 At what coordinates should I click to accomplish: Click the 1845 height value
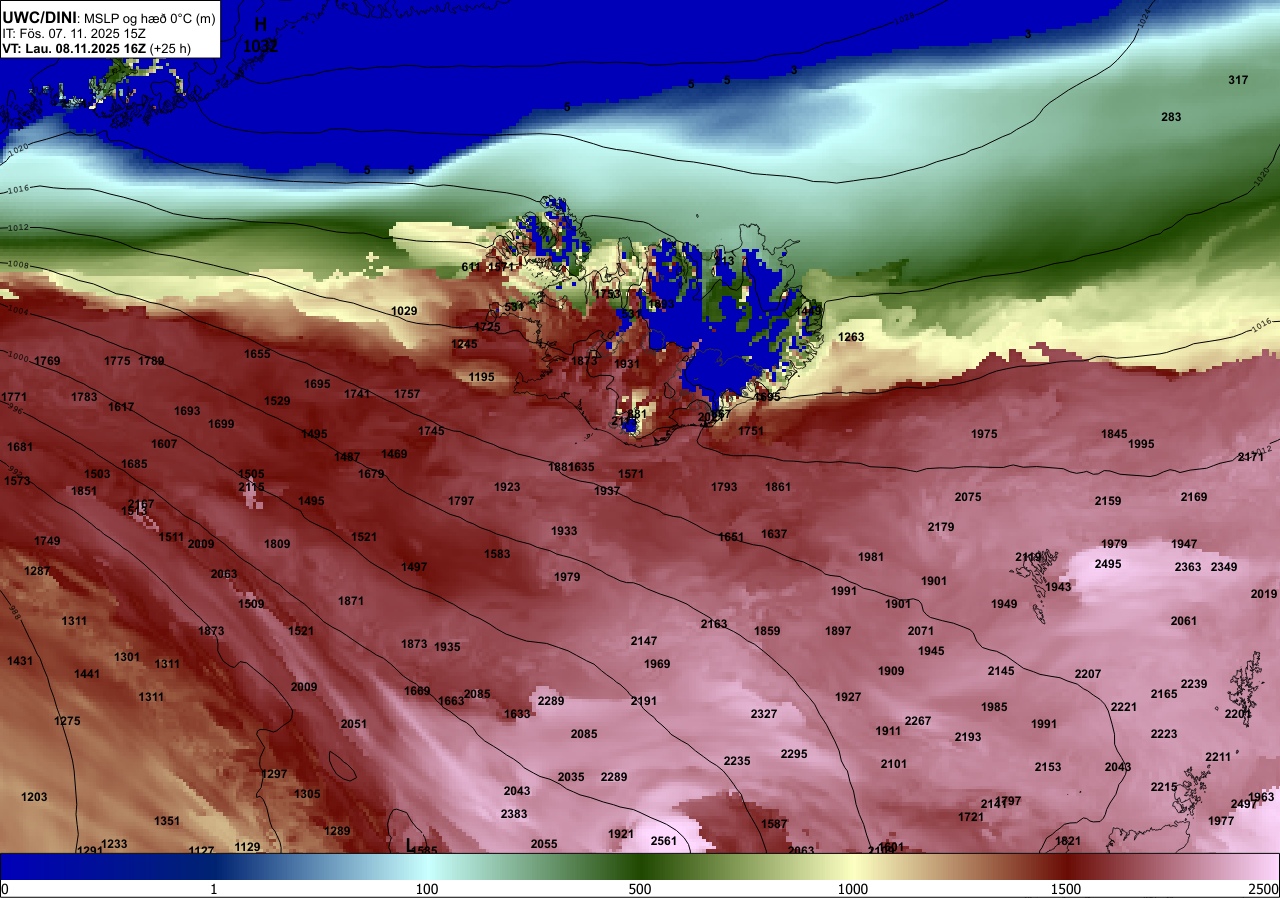point(1115,434)
